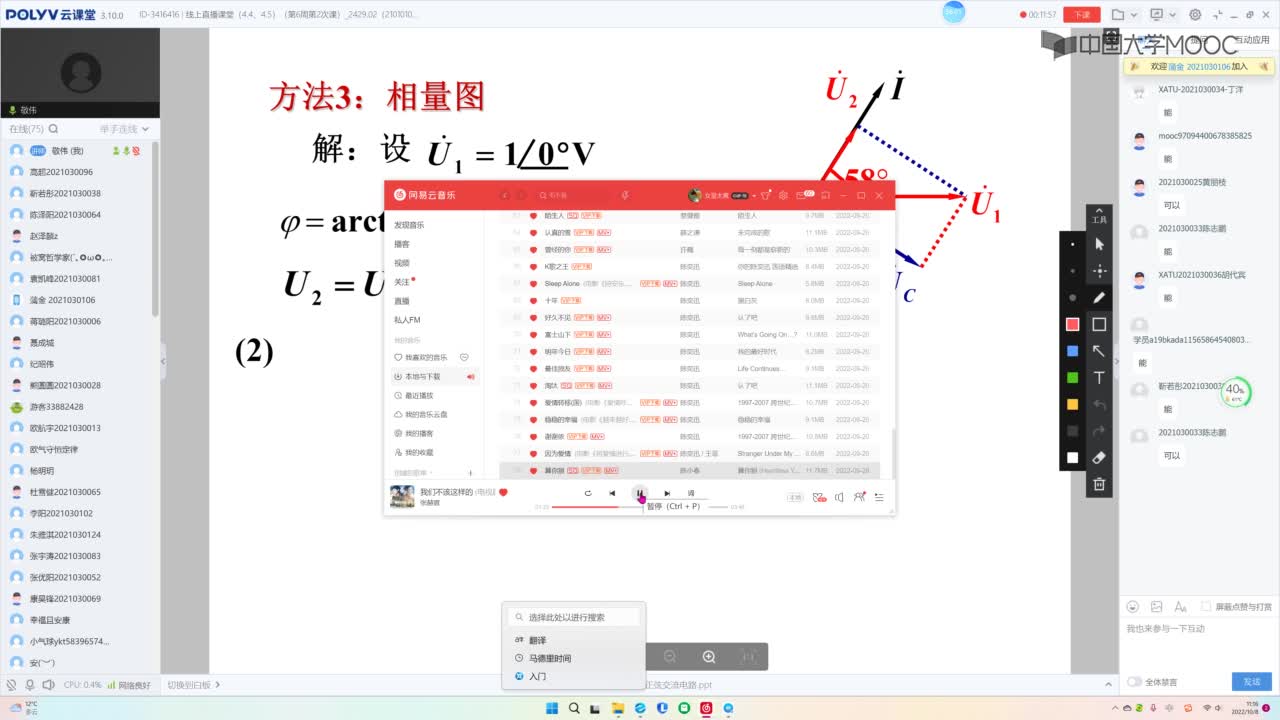
Task: Select the mouse pointer tool
Action: (x=1099, y=243)
